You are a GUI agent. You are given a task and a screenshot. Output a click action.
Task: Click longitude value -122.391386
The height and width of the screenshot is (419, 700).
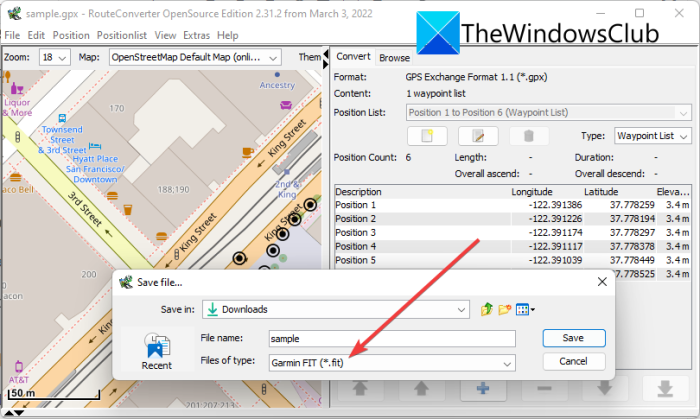pos(555,205)
